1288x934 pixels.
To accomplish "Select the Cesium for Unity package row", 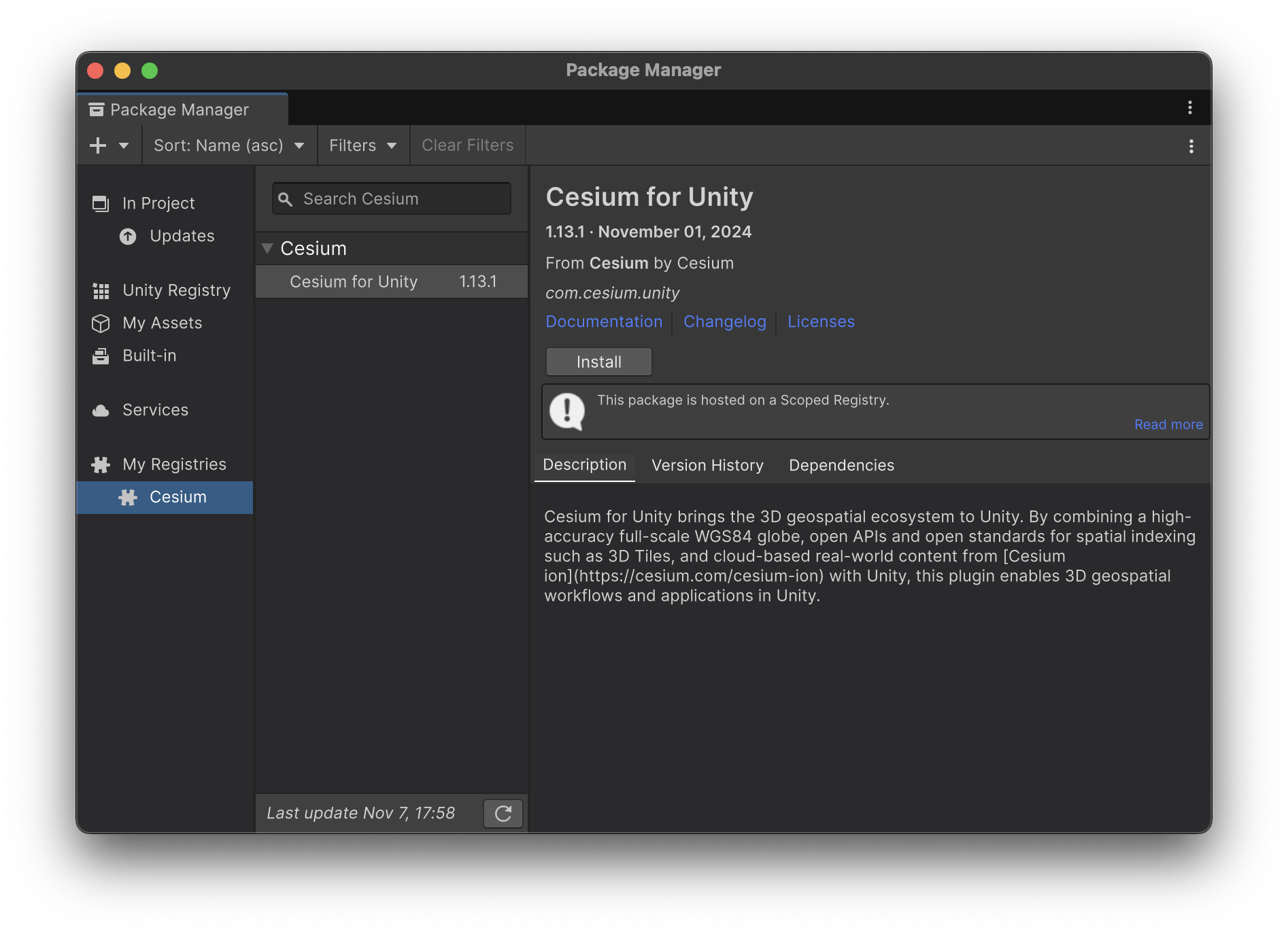I will tap(392, 281).
